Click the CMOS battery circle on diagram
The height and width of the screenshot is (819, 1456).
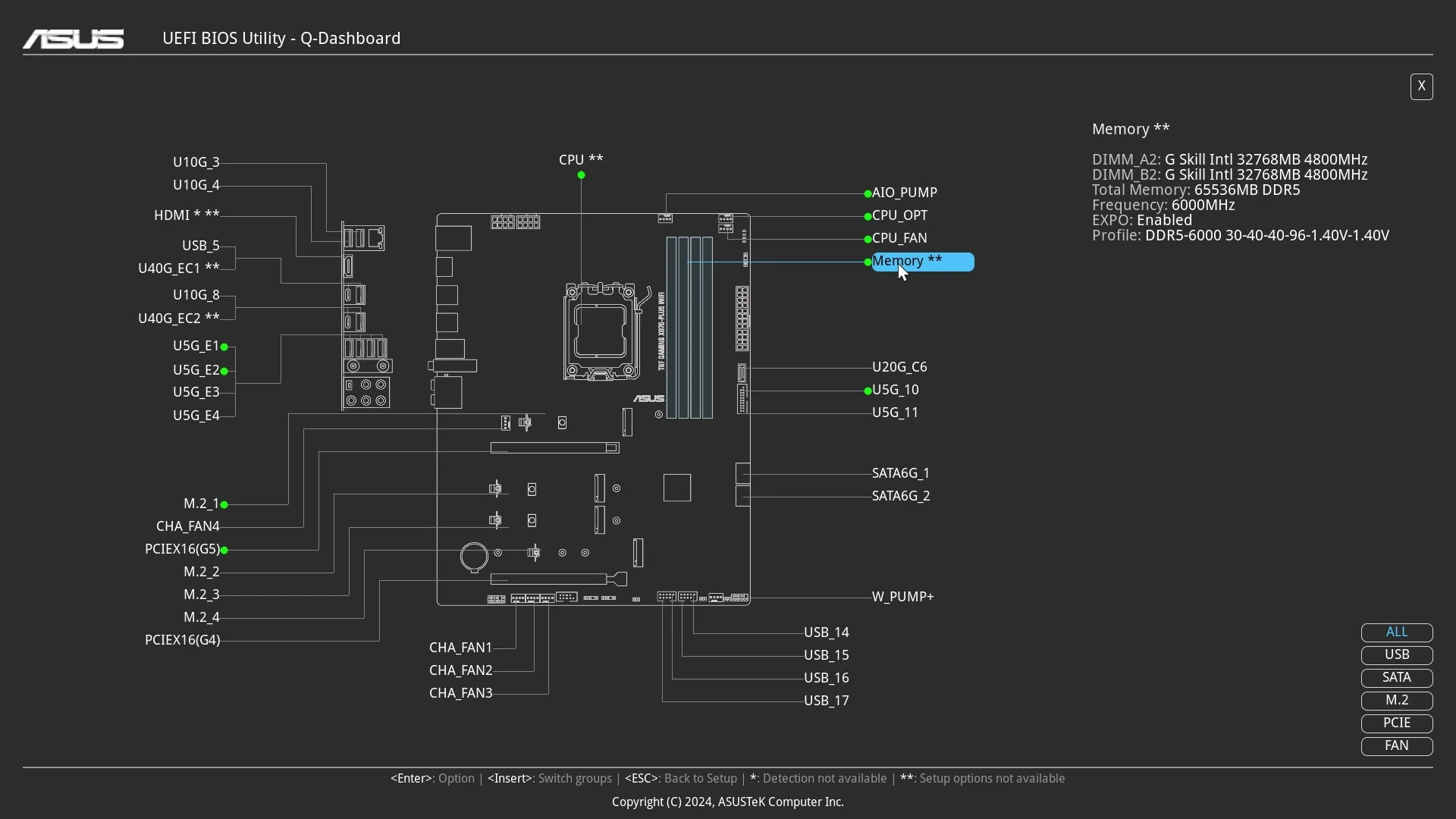[x=474, y=557]
